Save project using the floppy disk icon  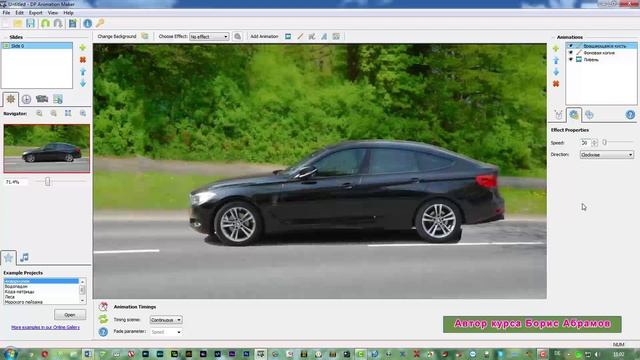coord(31,23)
